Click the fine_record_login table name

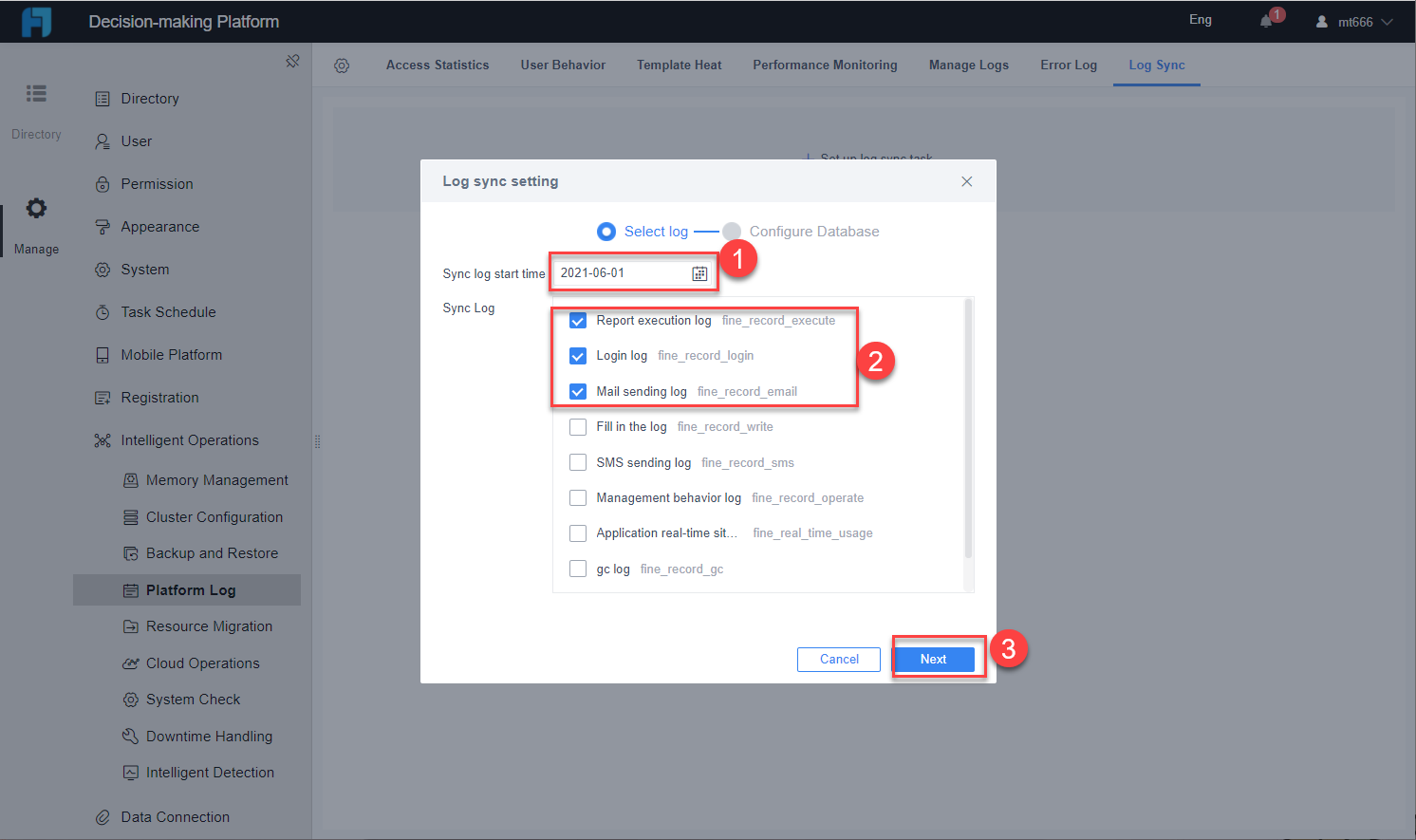[706, 356]
